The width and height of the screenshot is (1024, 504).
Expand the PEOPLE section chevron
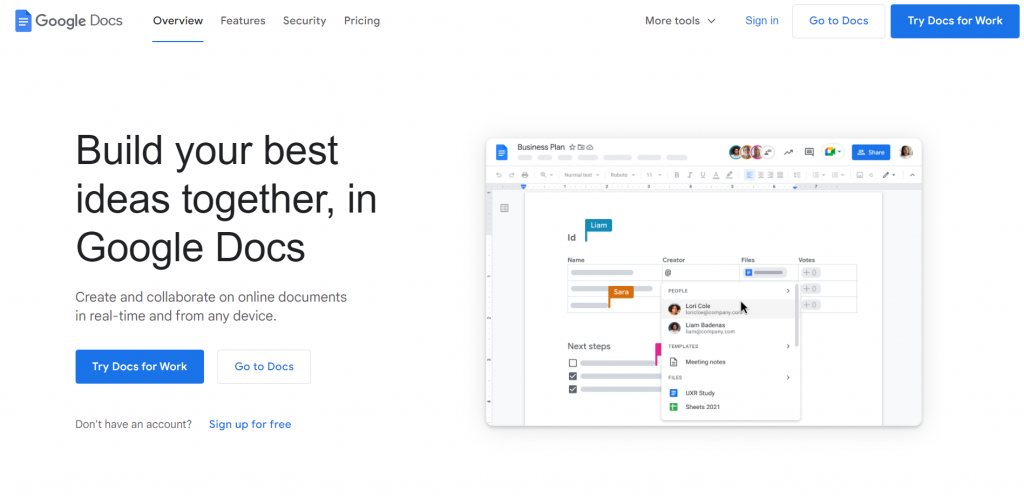tap(788, 291)
